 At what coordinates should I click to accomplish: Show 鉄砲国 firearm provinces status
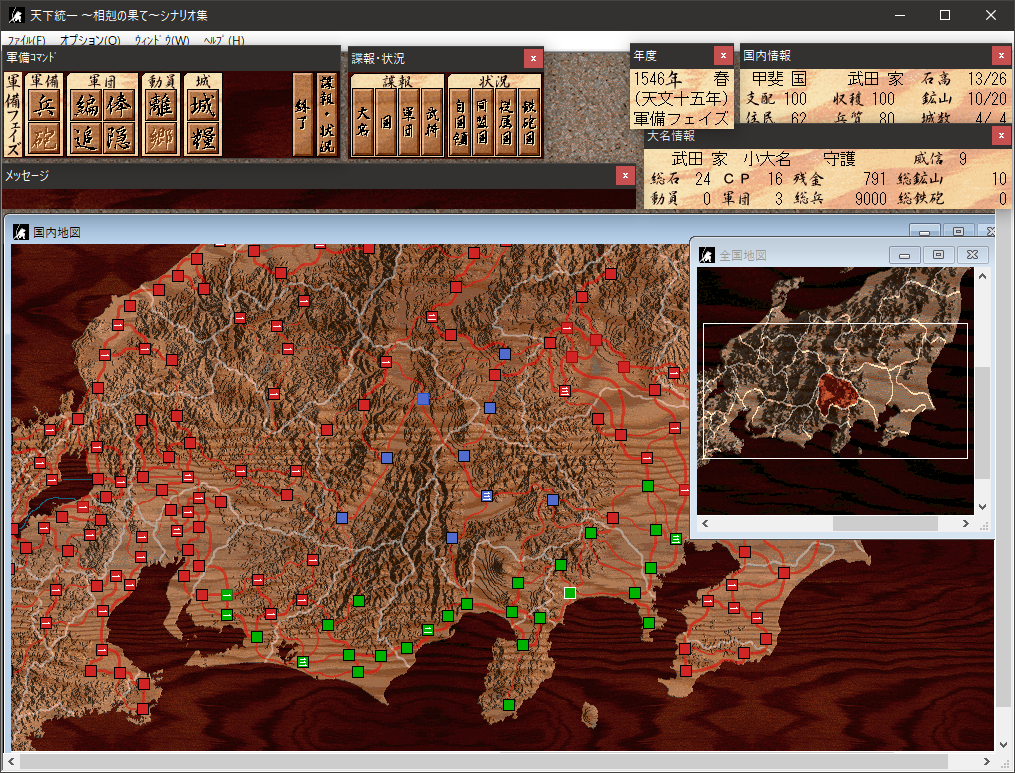pos(529,122)
